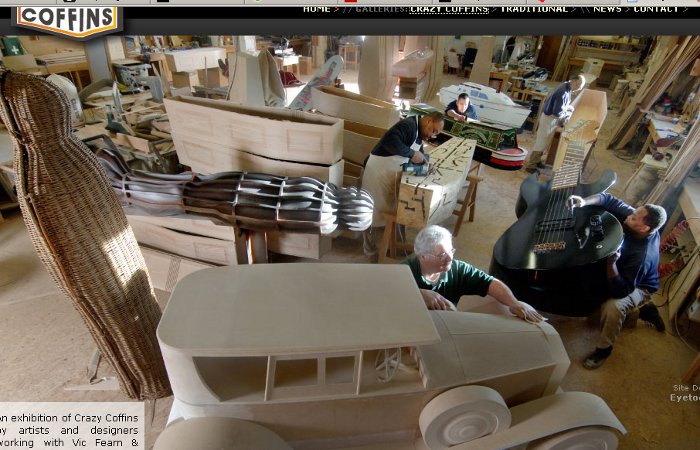700x450 pixels.
Task: Click the COFFINS logo badge
Action: pyautogui.click(x=67, y=20)
